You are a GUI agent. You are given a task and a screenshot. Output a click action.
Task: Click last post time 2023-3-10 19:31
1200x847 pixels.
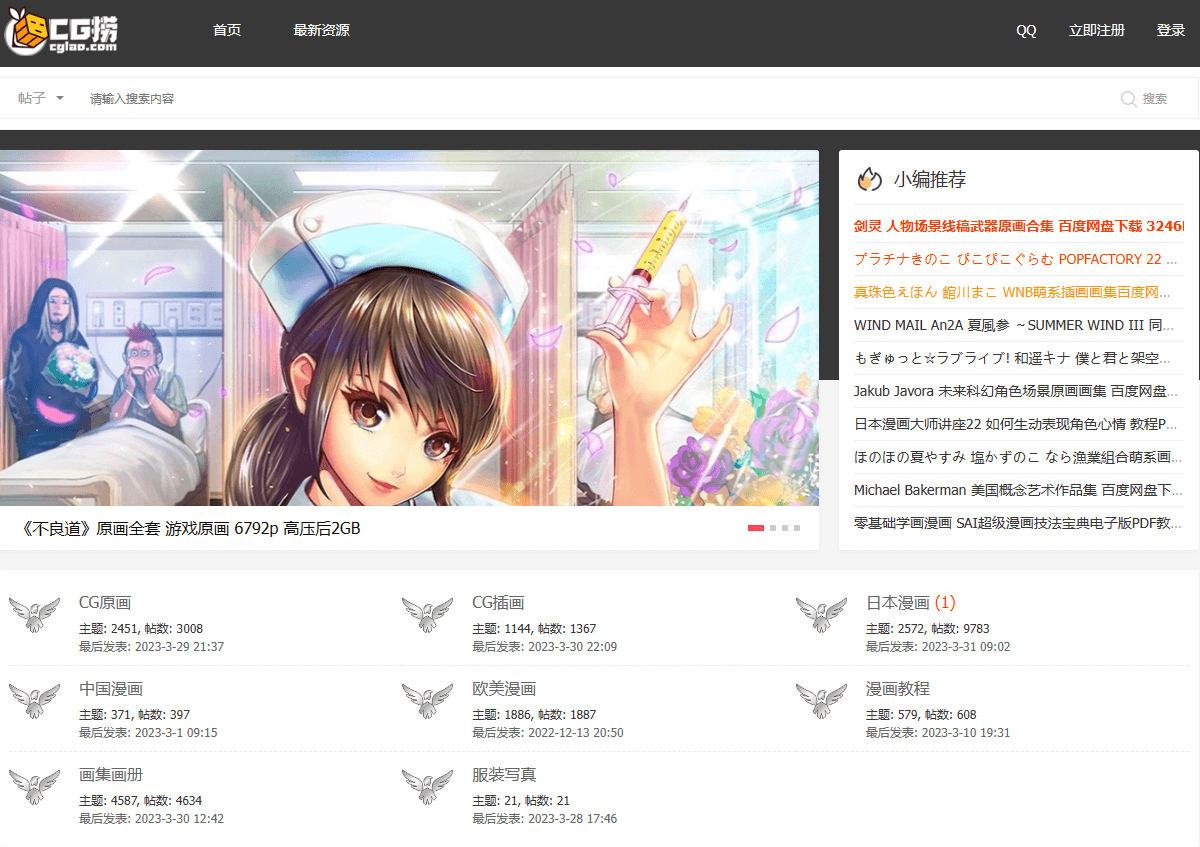[966, 733]
